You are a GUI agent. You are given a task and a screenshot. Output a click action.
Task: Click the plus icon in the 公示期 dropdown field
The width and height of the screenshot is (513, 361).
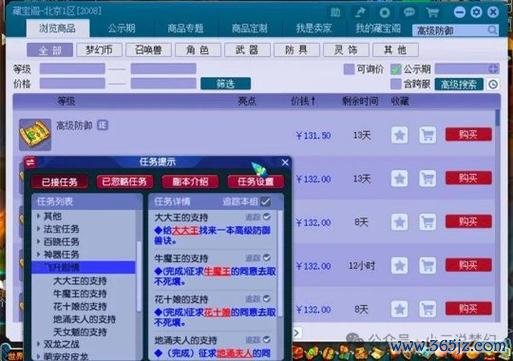point(493,69)
